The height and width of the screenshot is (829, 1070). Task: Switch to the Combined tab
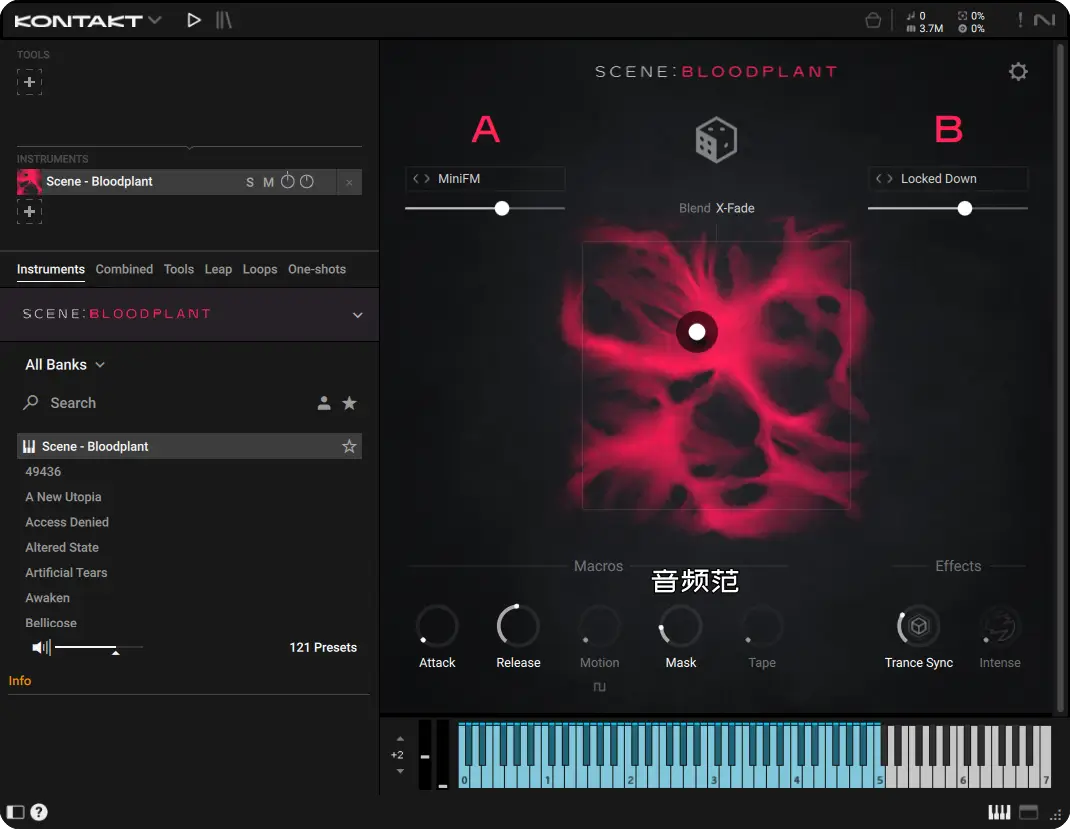[124, 269]
